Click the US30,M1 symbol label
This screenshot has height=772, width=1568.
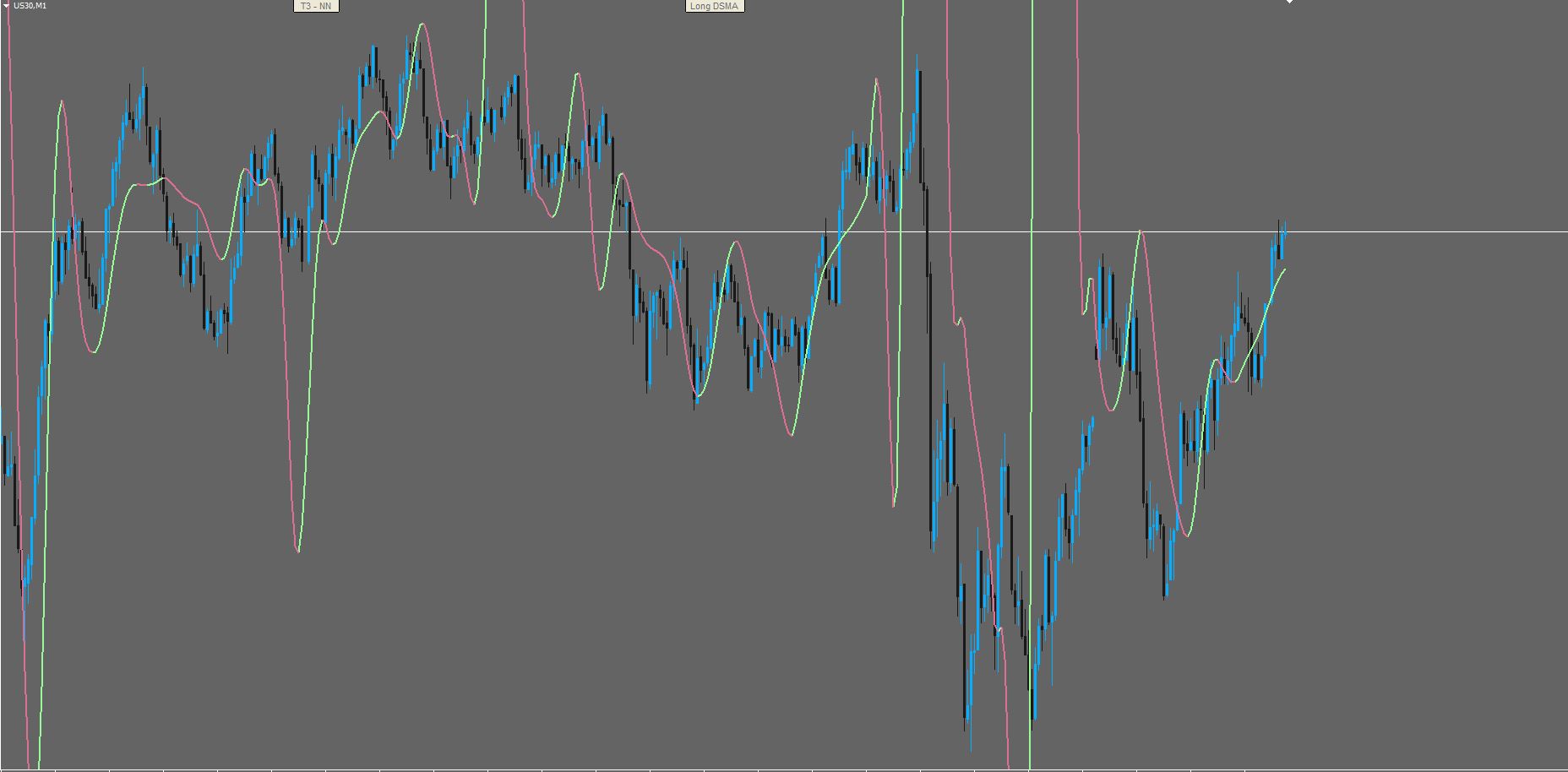click(30, 6)
